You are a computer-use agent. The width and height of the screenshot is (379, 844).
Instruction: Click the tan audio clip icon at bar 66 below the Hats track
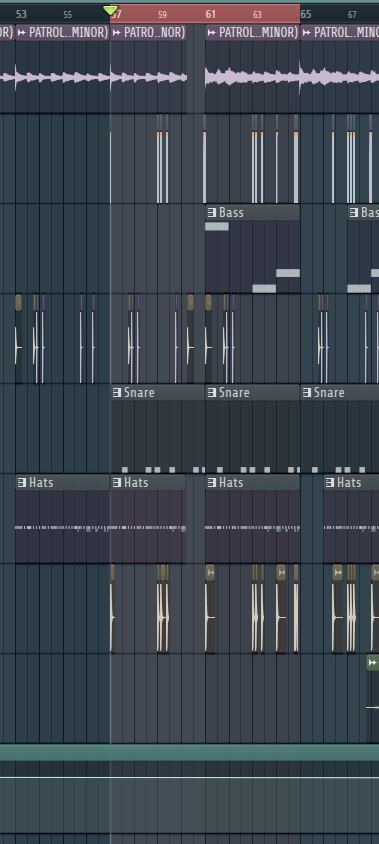pyautogui.click(x=338, y=572)
